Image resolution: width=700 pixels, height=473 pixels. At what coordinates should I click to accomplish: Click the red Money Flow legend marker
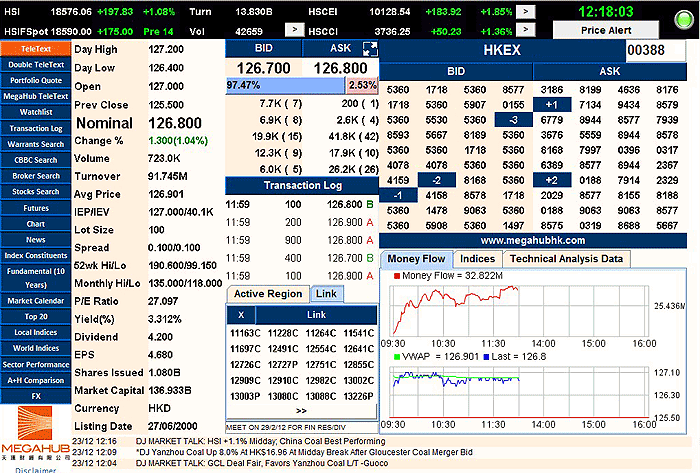click(x=397, y=275)
